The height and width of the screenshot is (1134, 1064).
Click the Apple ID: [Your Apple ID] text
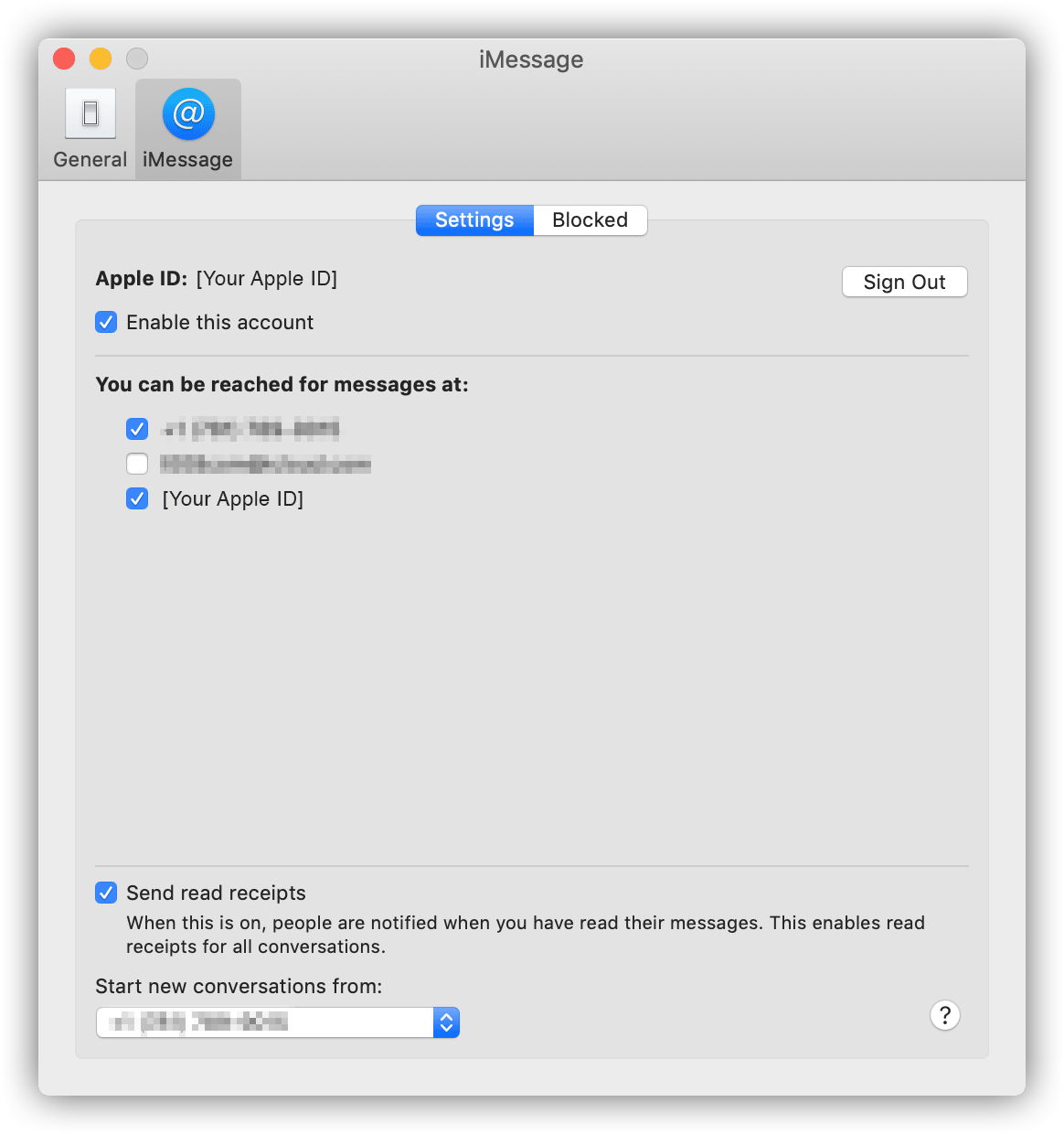[x=217, y=279]
